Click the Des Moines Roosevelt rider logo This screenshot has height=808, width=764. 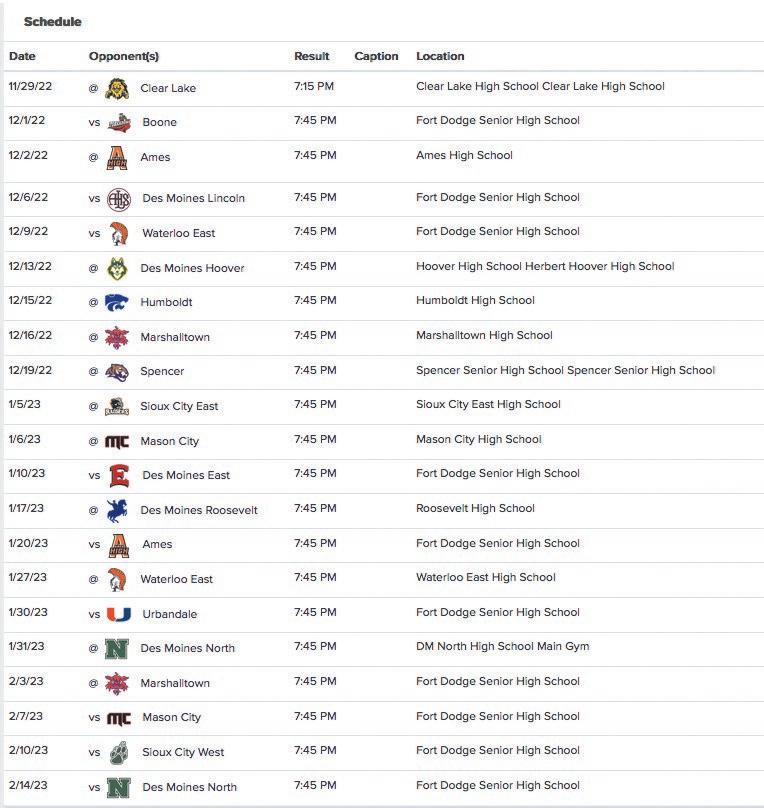coord(117,510)
